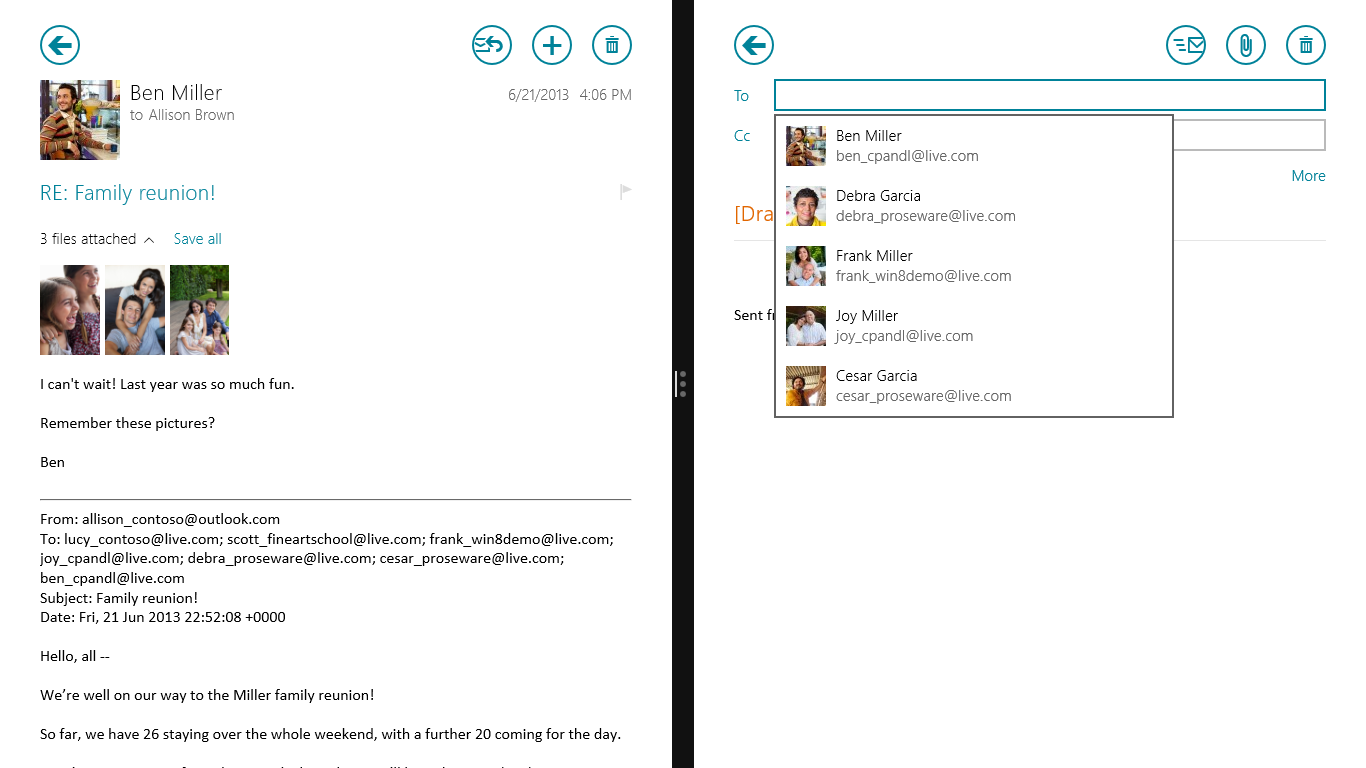Delete Ben Miller's email with the trash icon
The width and height of the screenshot is (1366, 768).
[x=612, y=45]
